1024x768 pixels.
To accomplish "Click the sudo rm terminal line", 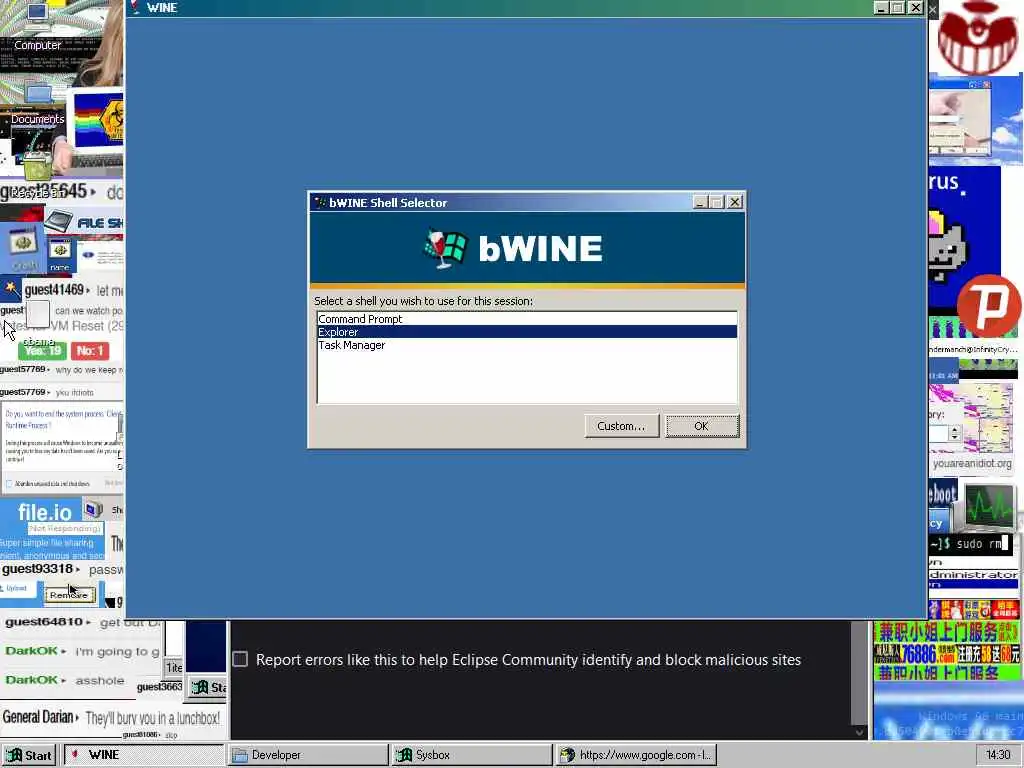I will pyautogui.click(x=970, y=543).
